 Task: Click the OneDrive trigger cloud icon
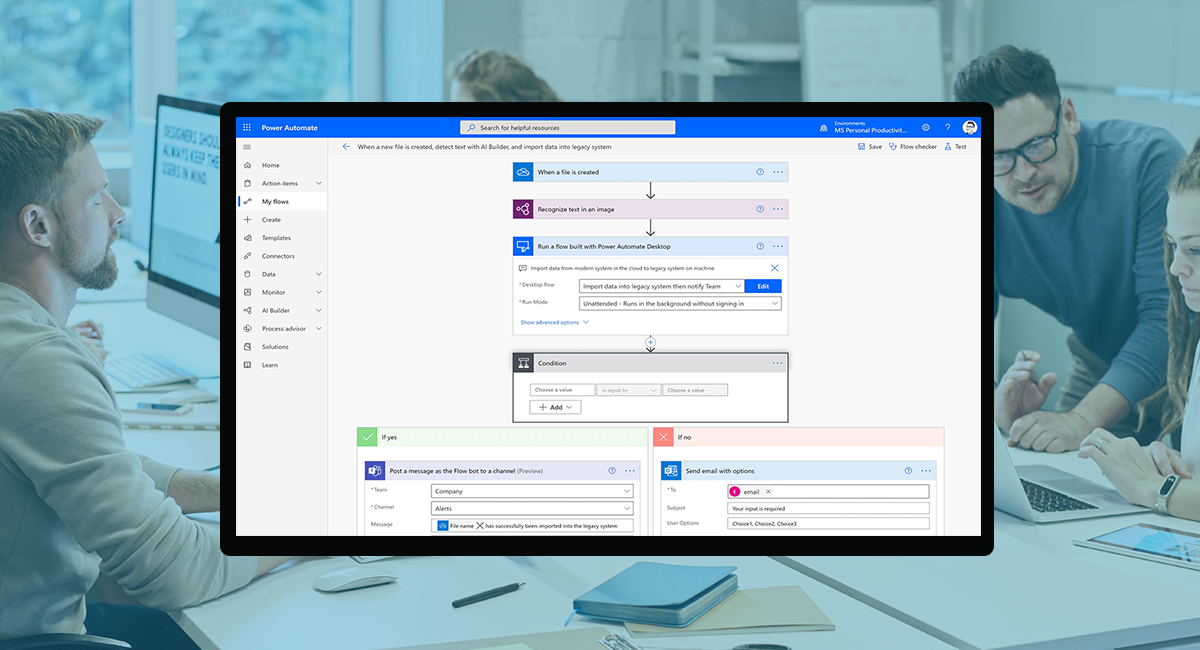coord(522,172)
